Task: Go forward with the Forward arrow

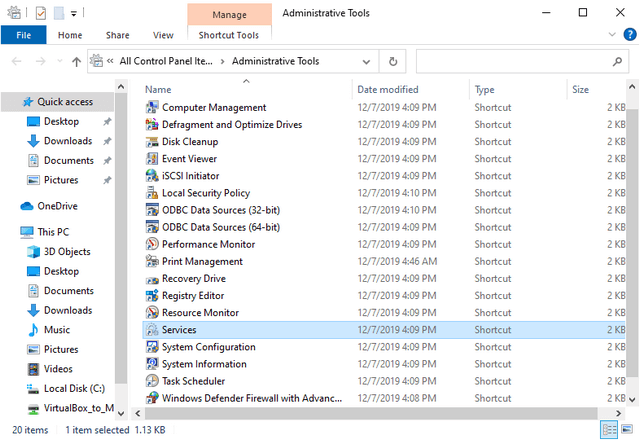Action: [x=40, y=62]
